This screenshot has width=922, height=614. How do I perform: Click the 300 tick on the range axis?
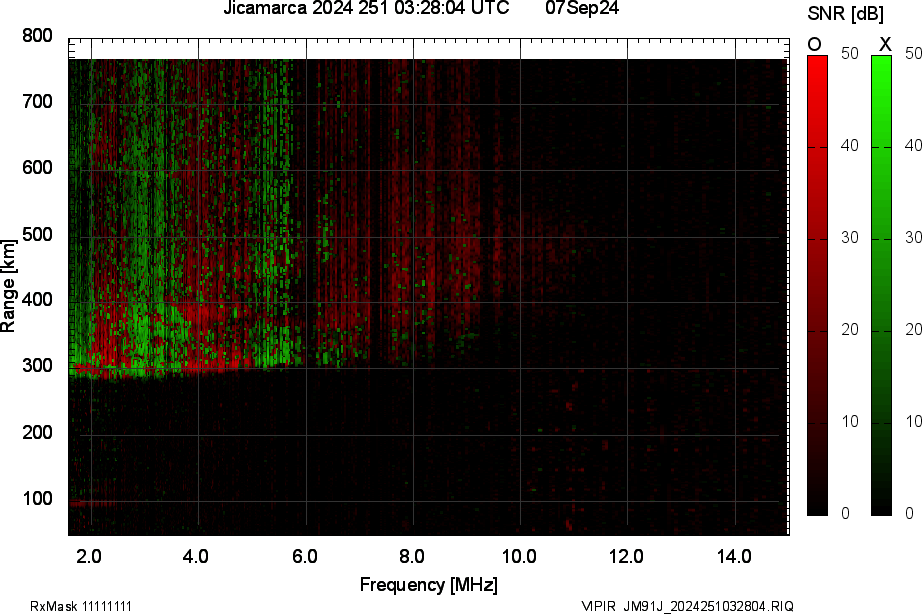coord(37,367)
